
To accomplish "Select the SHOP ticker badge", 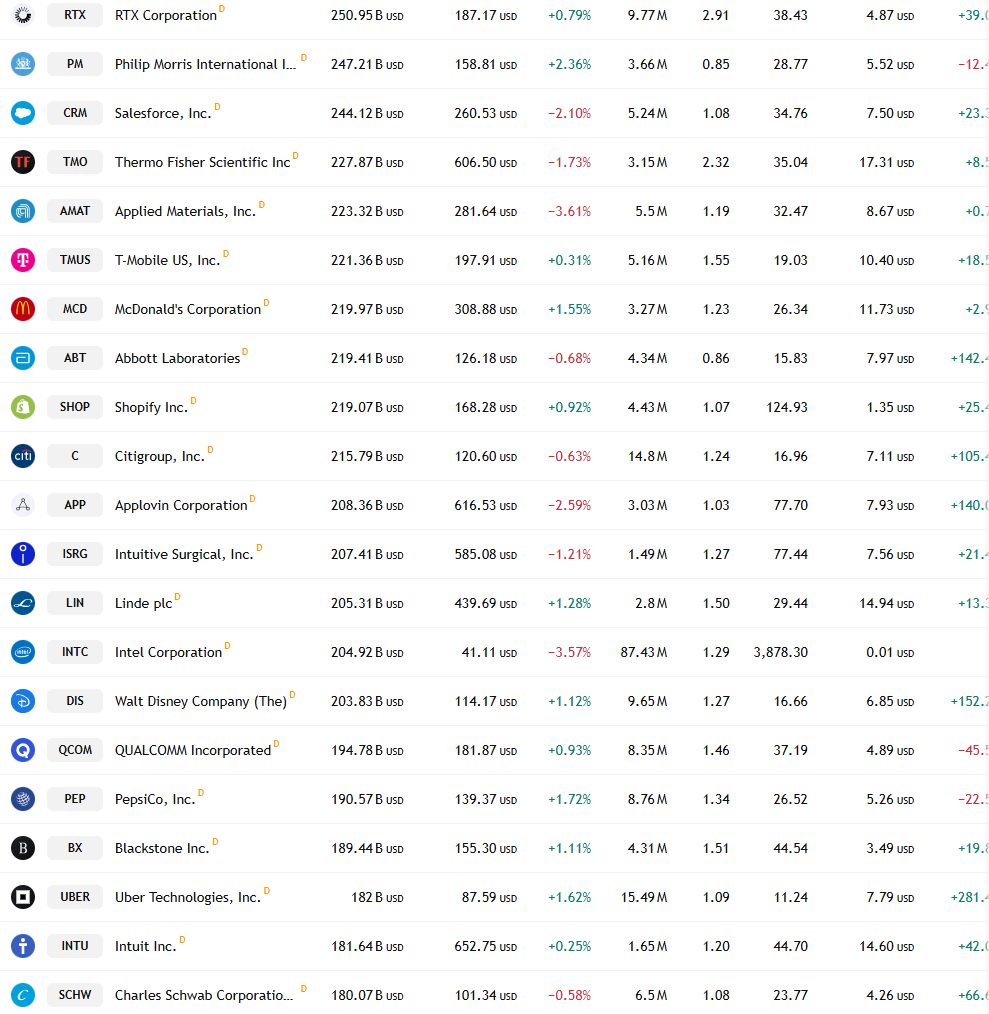I will pyautogui.click(x=75, y=407).
